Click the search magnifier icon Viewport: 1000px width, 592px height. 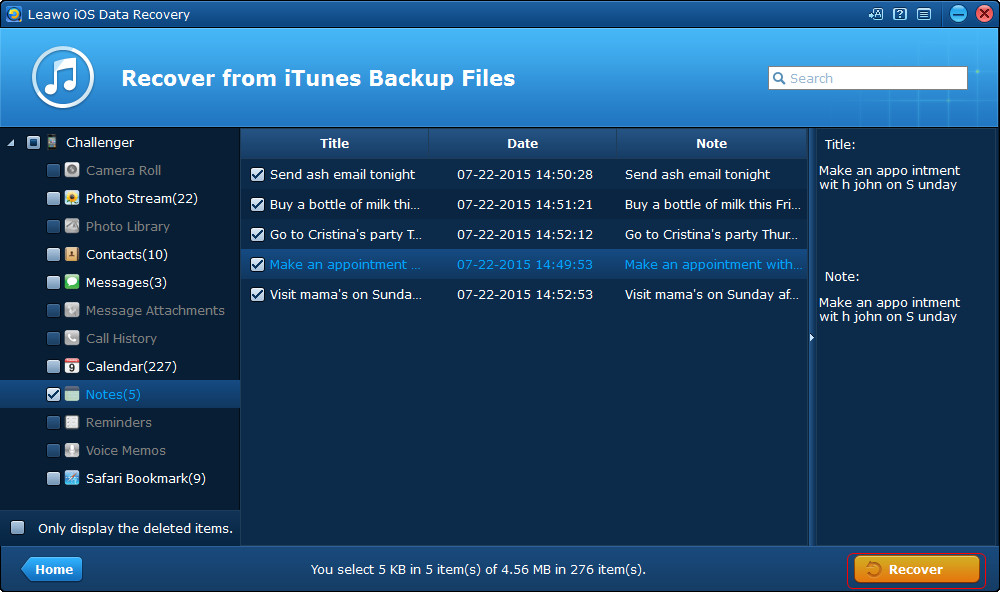[779, 78]
